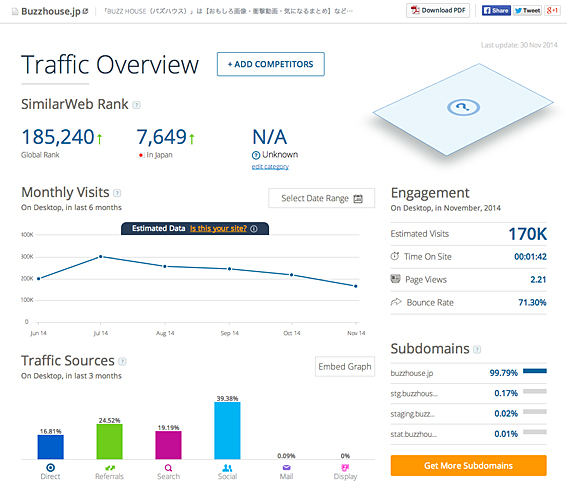The image size is (567, 489).
Task: Click the Referrals arrows icon
Action: [110, 468]
